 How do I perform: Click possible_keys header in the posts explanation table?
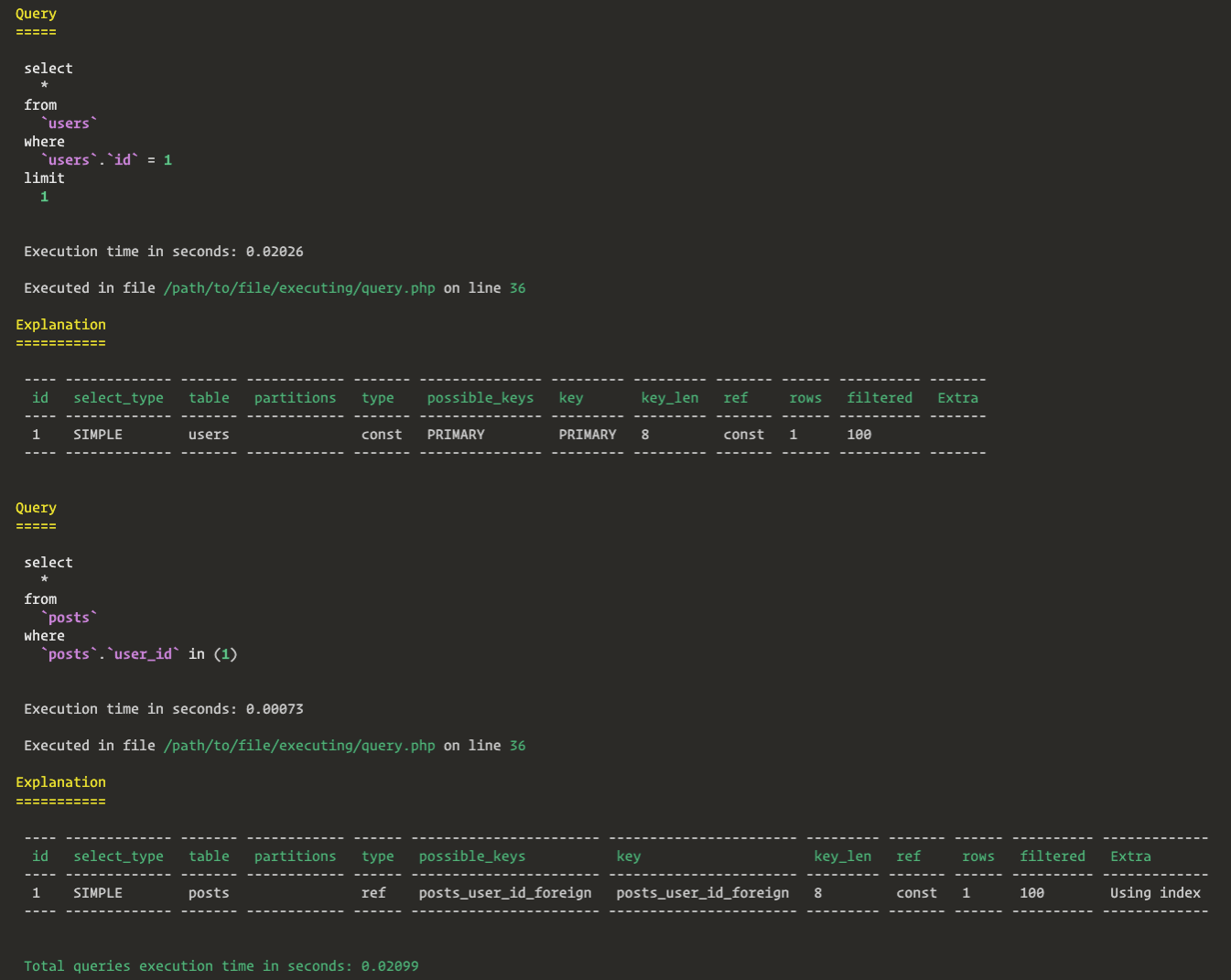[x=472, y=856]
